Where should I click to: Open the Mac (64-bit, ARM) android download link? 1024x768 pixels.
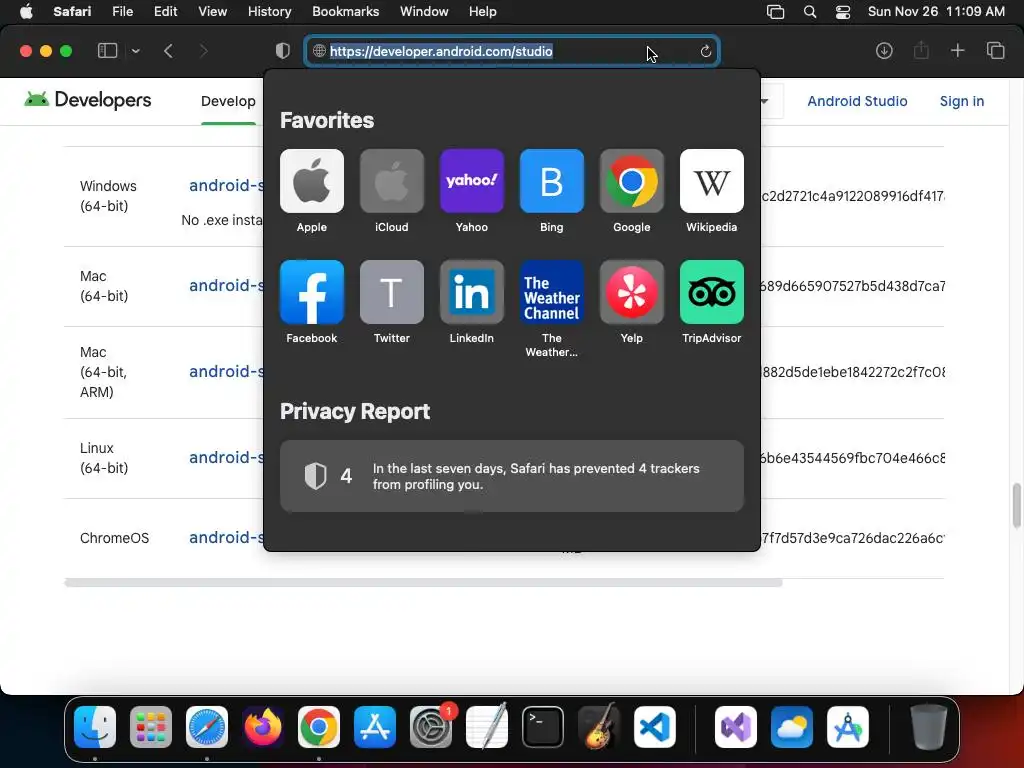pos(226,372)
